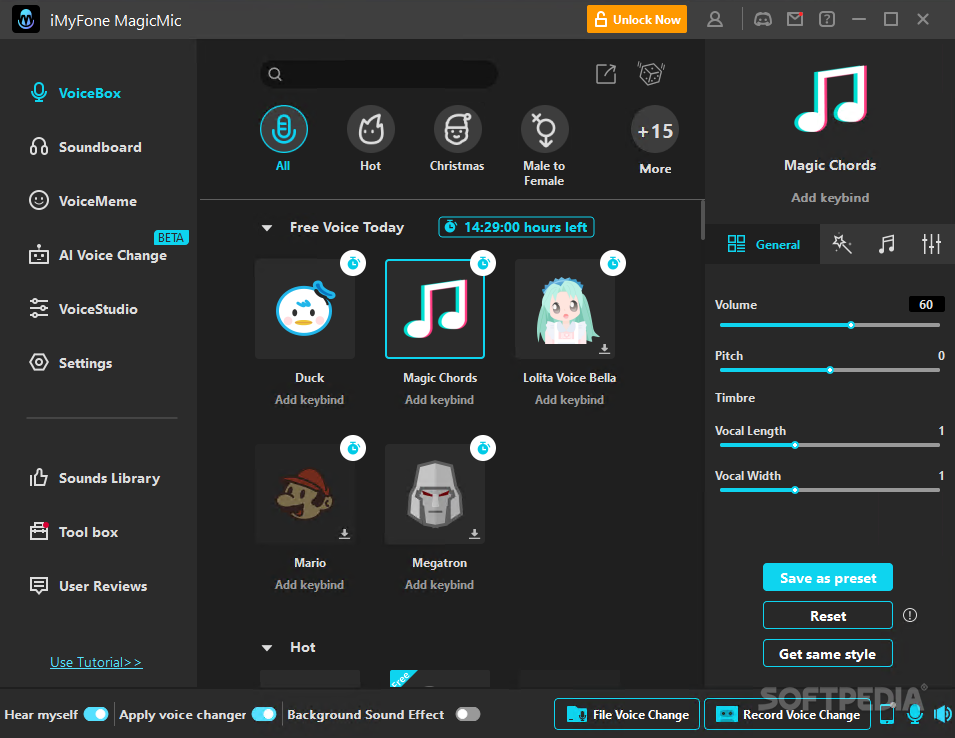Select the Duck voice
The width and height of the screenshot is (955, 738).
(x=305, y=309)
